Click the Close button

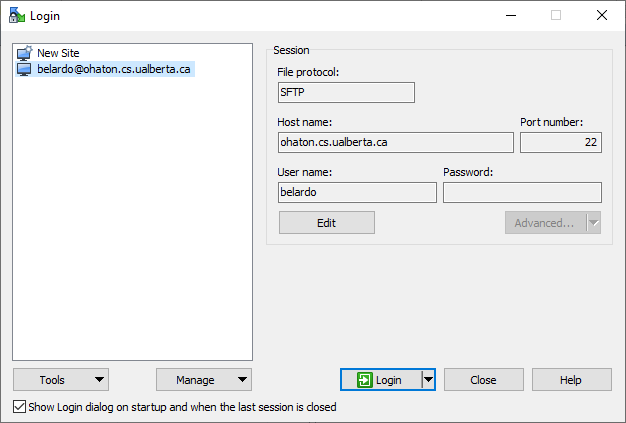coord(483,380)
